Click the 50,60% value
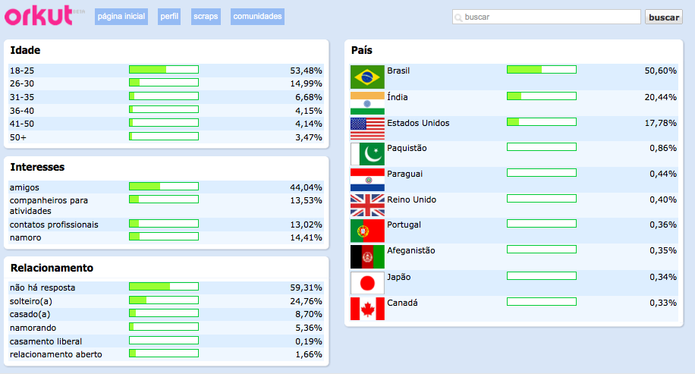The width and height of the screenshot is (695, 374). (660, 70)
